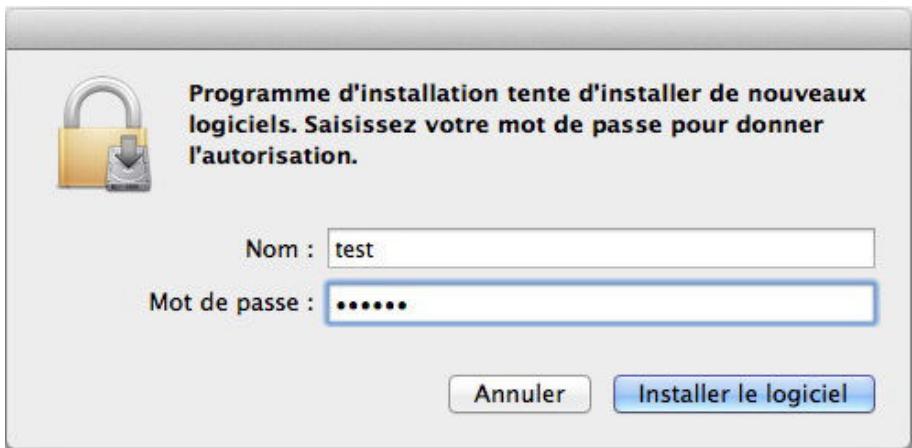912x448 pixels.
Task: Click the Annuler button
Action: pos(520,394)
